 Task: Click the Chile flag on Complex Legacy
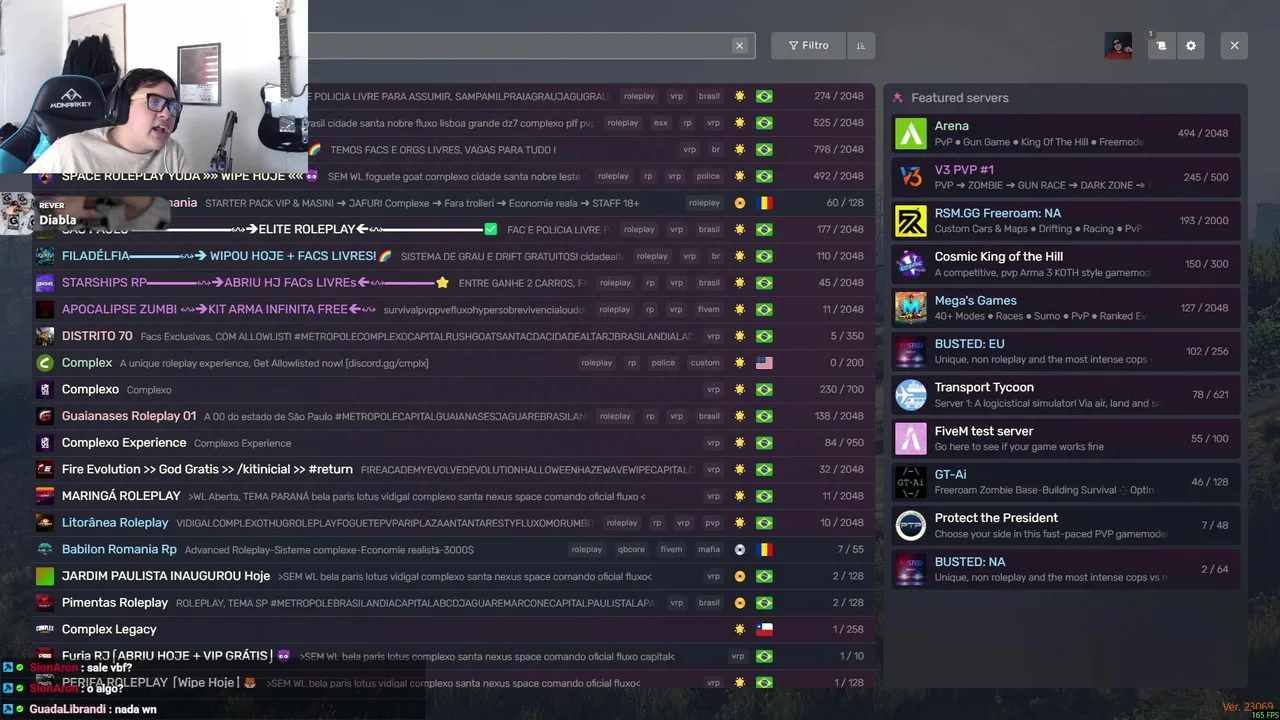coord(764,629)
